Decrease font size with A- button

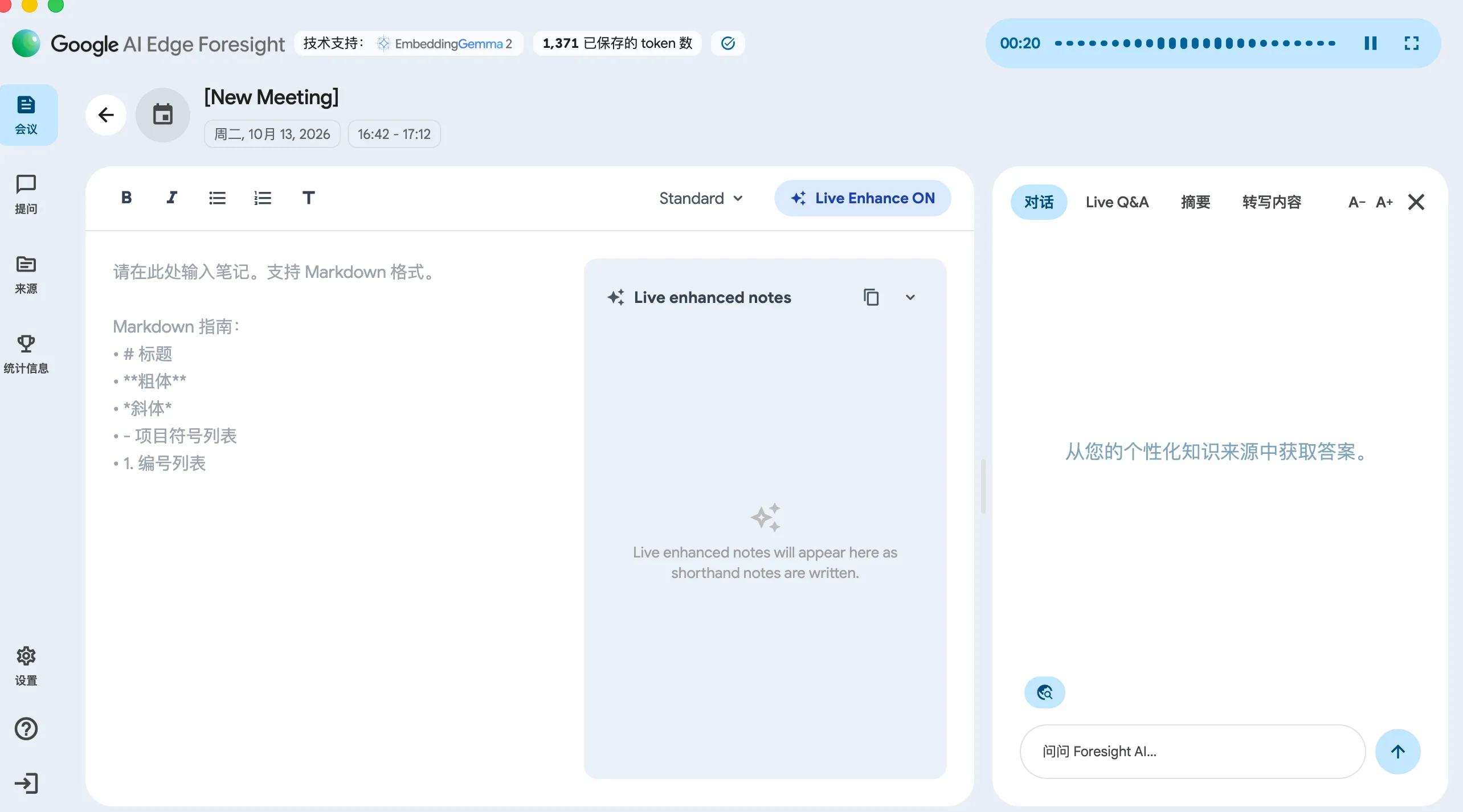(1356, 202)
